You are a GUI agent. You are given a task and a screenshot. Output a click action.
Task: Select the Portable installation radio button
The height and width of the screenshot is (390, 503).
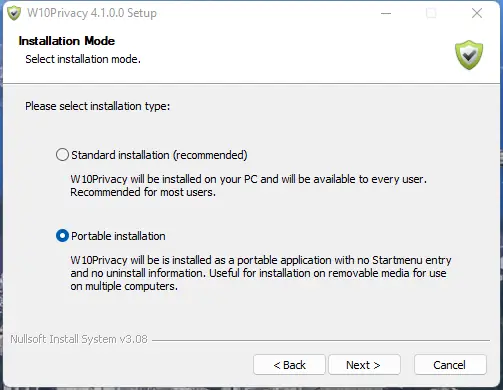tap(62, 236)
